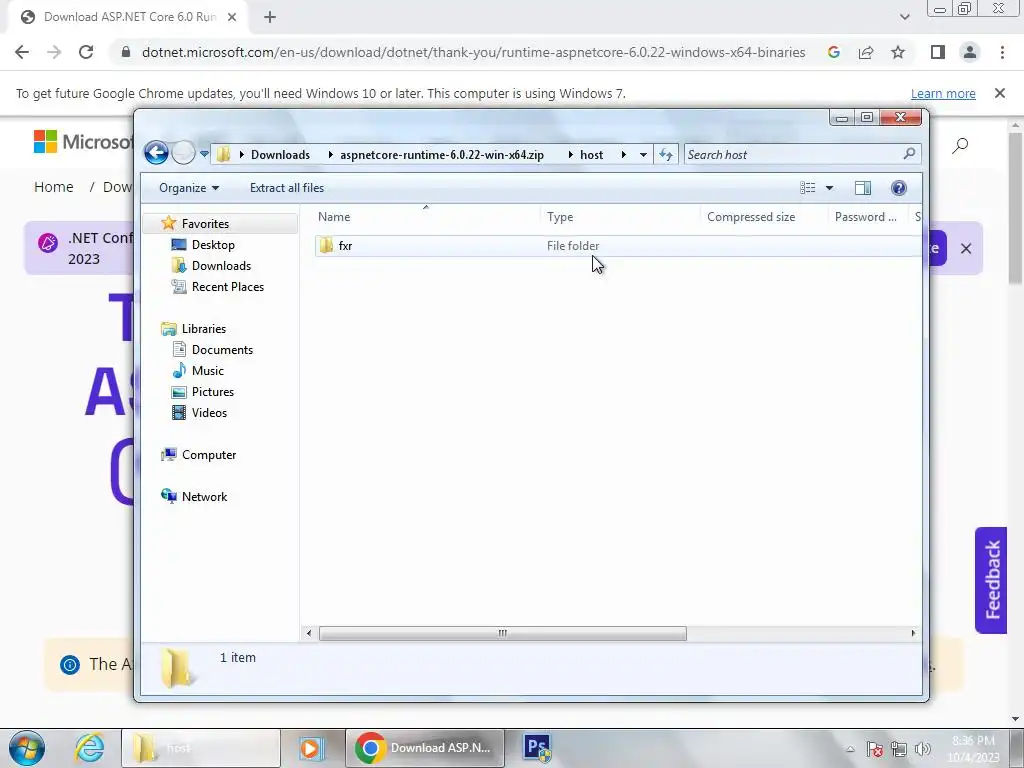Open Photoshop from taskbar

coord(537,748)
